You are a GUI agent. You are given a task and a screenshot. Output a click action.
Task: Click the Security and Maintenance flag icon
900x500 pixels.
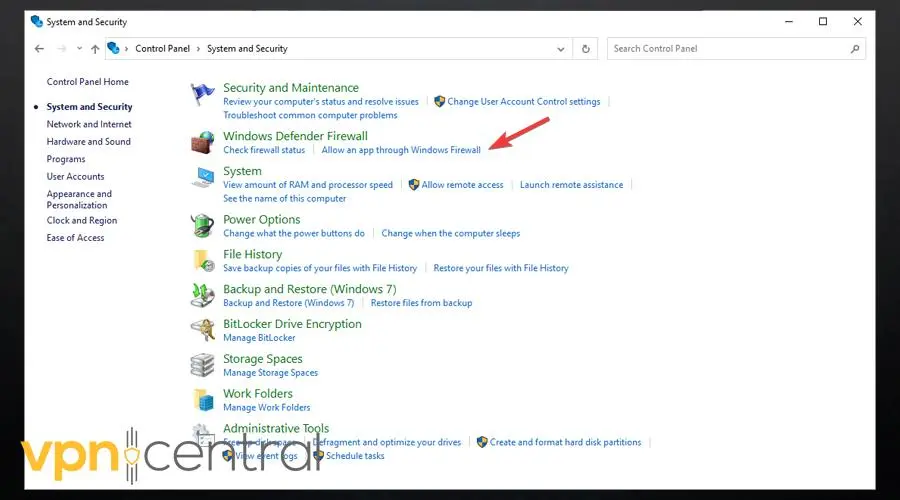click(x=202, y=94)
